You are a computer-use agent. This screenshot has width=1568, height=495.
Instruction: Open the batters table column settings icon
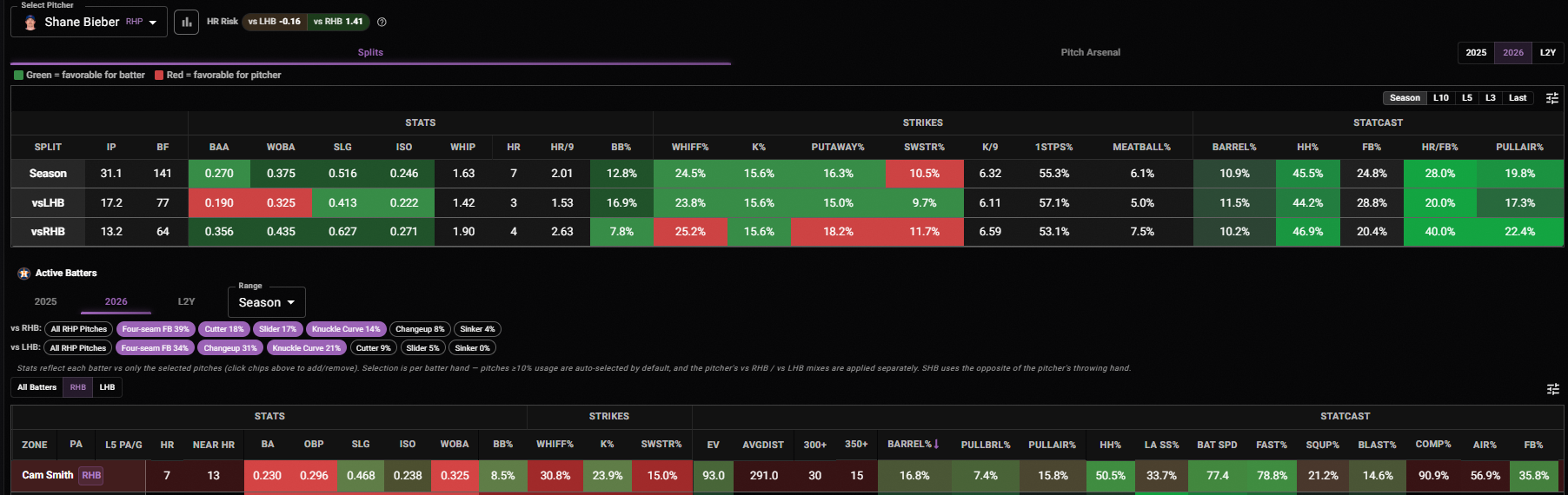click(x=1552, y=389)
